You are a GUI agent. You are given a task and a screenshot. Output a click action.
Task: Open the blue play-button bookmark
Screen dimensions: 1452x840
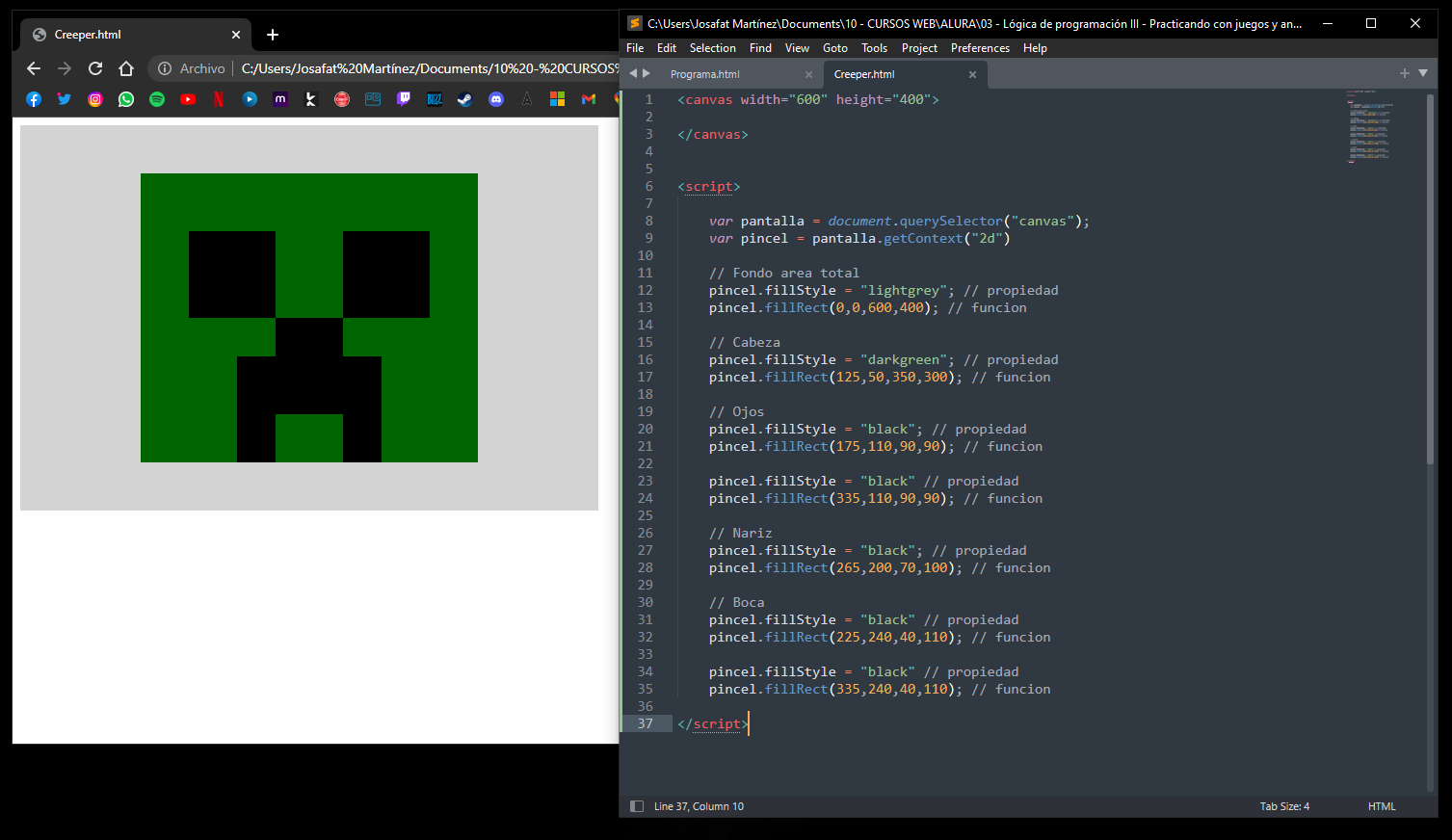click(x=250, y=99)
